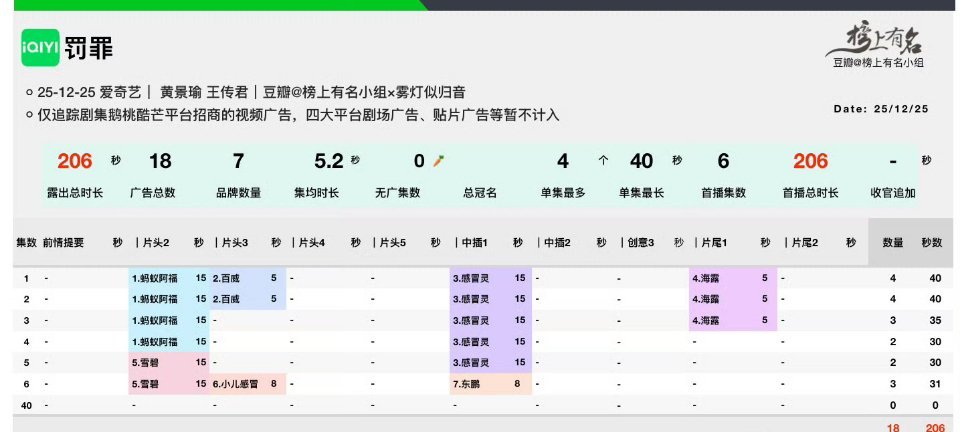The image size is (960, 432).
Task: Click the red 206 above 首播总时长
Action: pyautogui.click(x=811, y=161)
